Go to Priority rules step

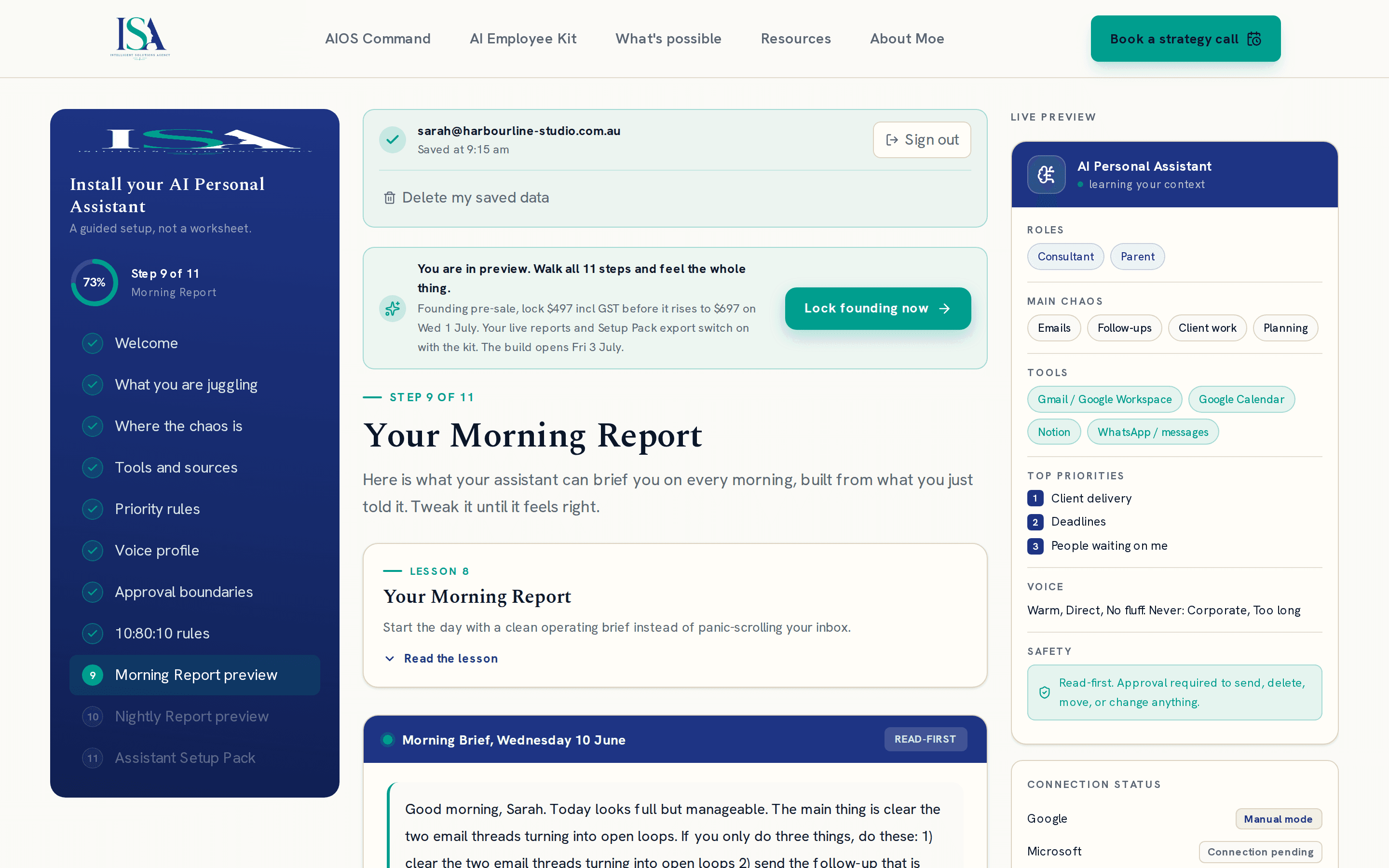[x=194, y=509]
